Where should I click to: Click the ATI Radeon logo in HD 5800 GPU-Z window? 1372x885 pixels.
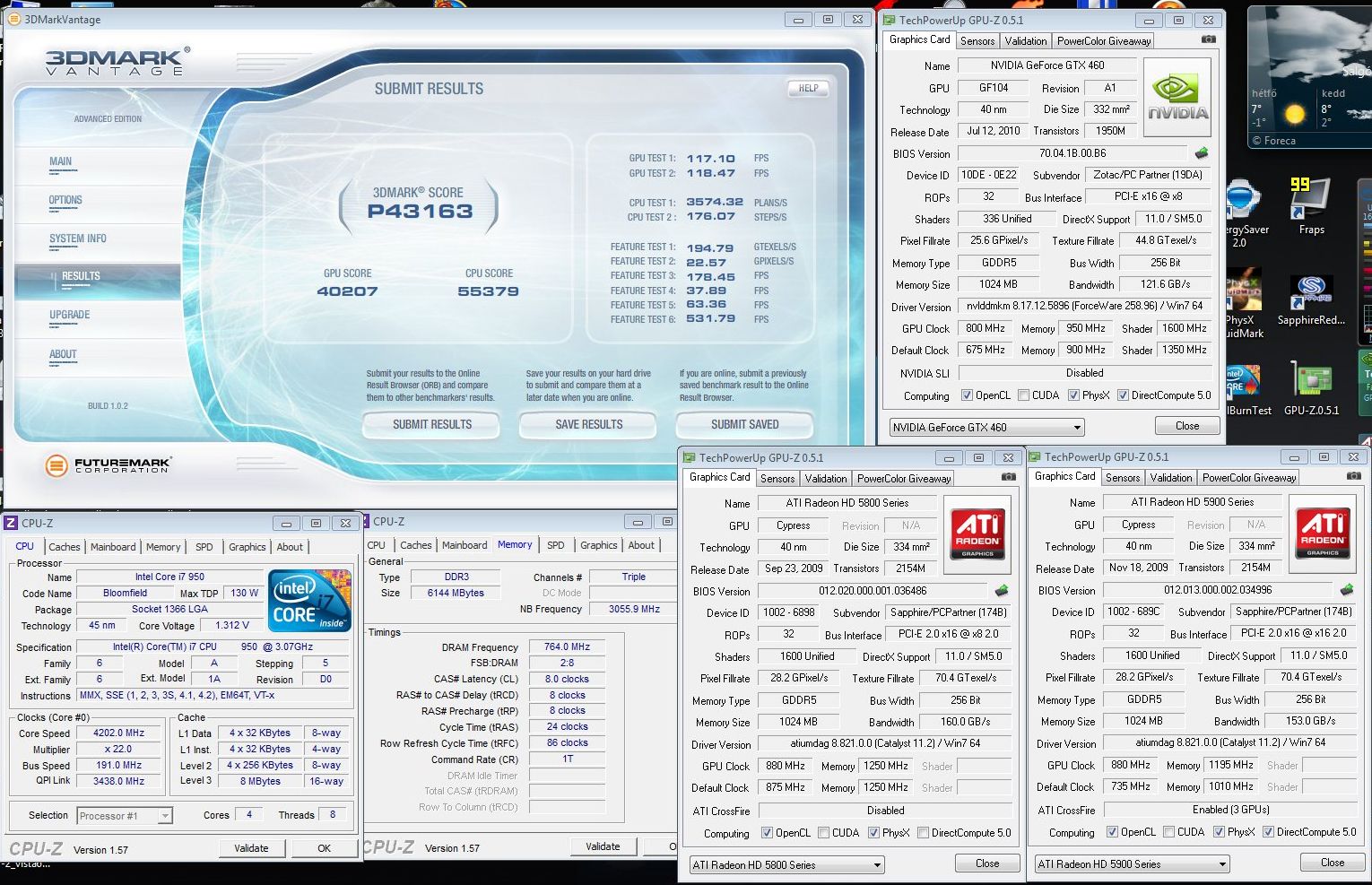click(977, 534)
